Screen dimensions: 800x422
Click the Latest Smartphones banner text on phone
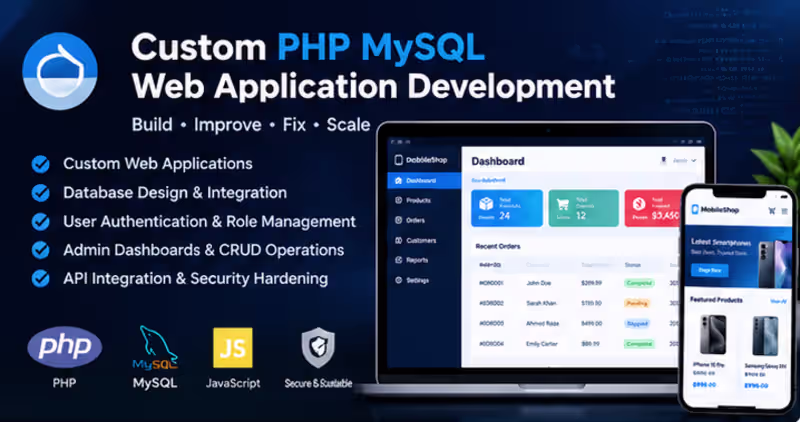point(720,242)
